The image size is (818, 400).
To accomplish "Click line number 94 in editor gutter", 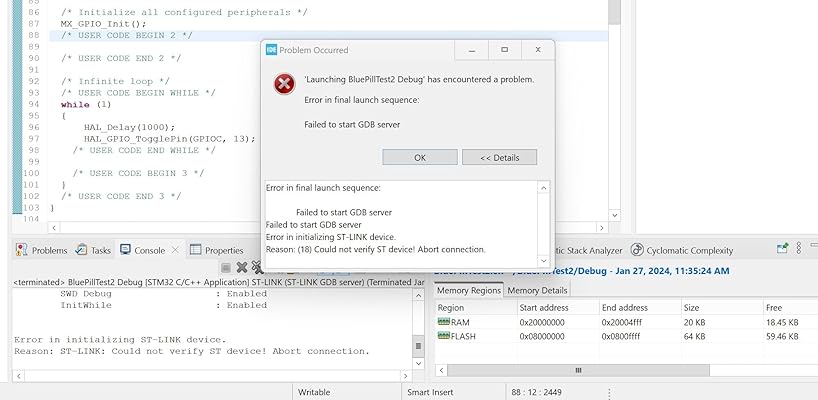I will tap(33, 104).
